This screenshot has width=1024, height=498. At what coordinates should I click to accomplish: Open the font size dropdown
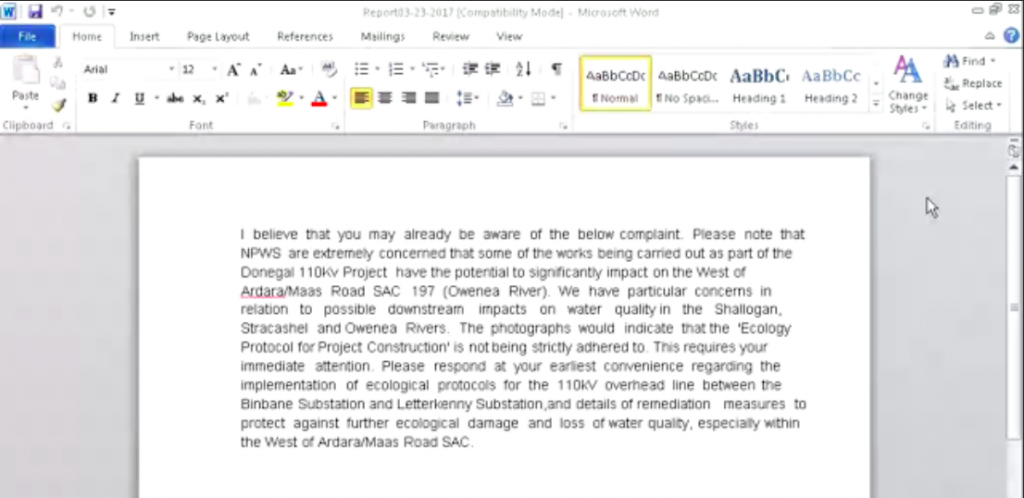point(213,70)
